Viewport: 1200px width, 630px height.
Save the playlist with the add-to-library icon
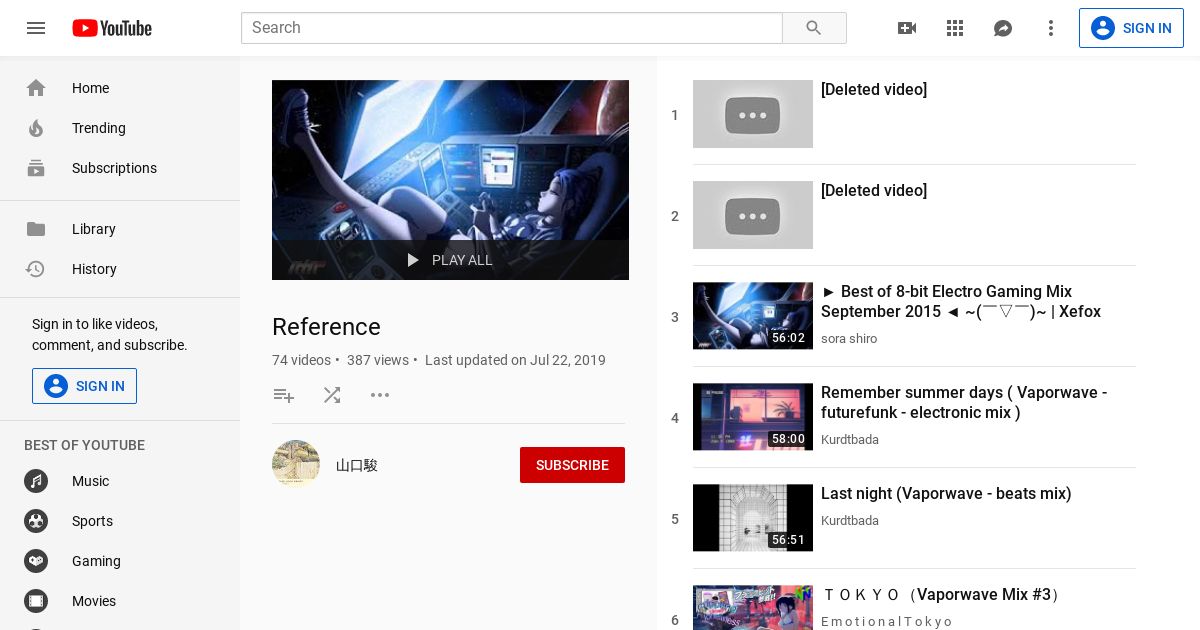284,395
